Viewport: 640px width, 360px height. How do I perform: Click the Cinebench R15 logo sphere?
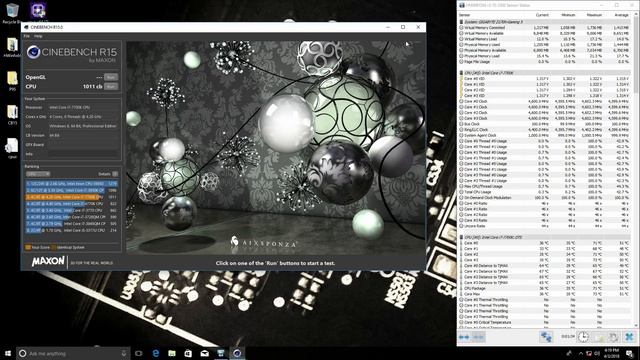[x=33, y=52]
